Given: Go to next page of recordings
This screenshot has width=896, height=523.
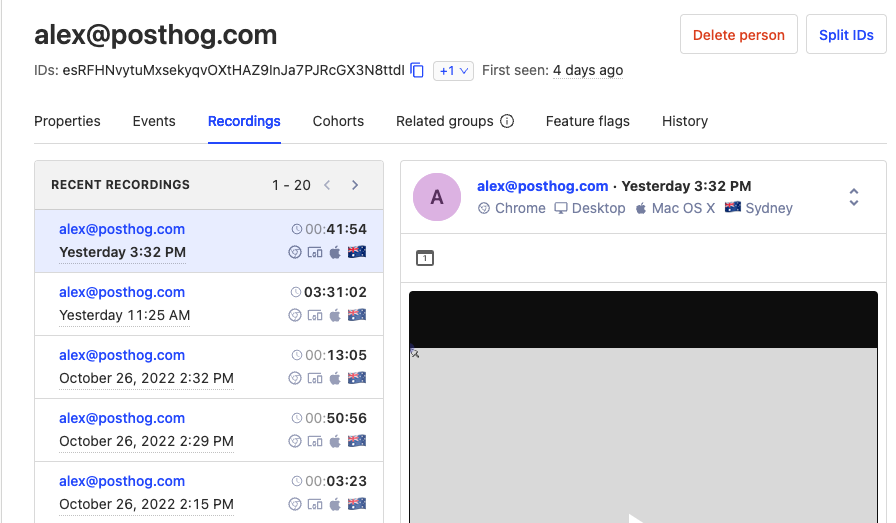Looking at the screenshot, I should pos(355,185).
